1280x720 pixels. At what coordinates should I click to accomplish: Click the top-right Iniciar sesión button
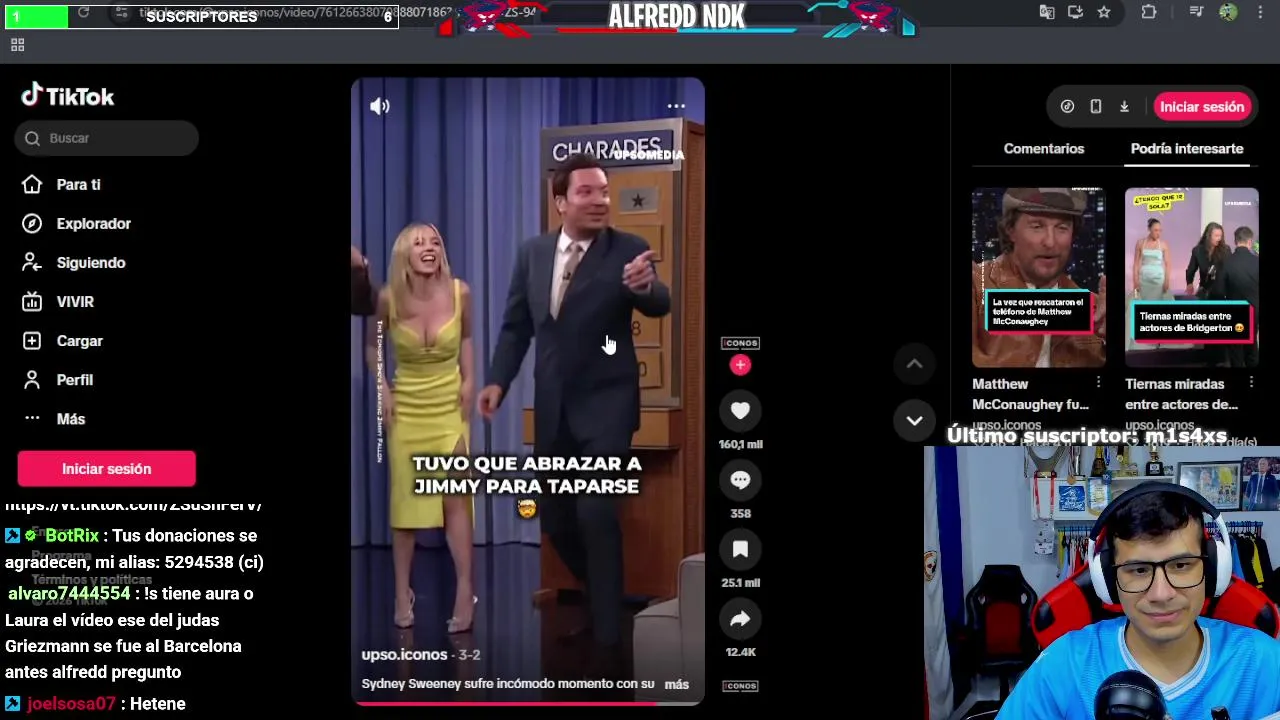1202,107
